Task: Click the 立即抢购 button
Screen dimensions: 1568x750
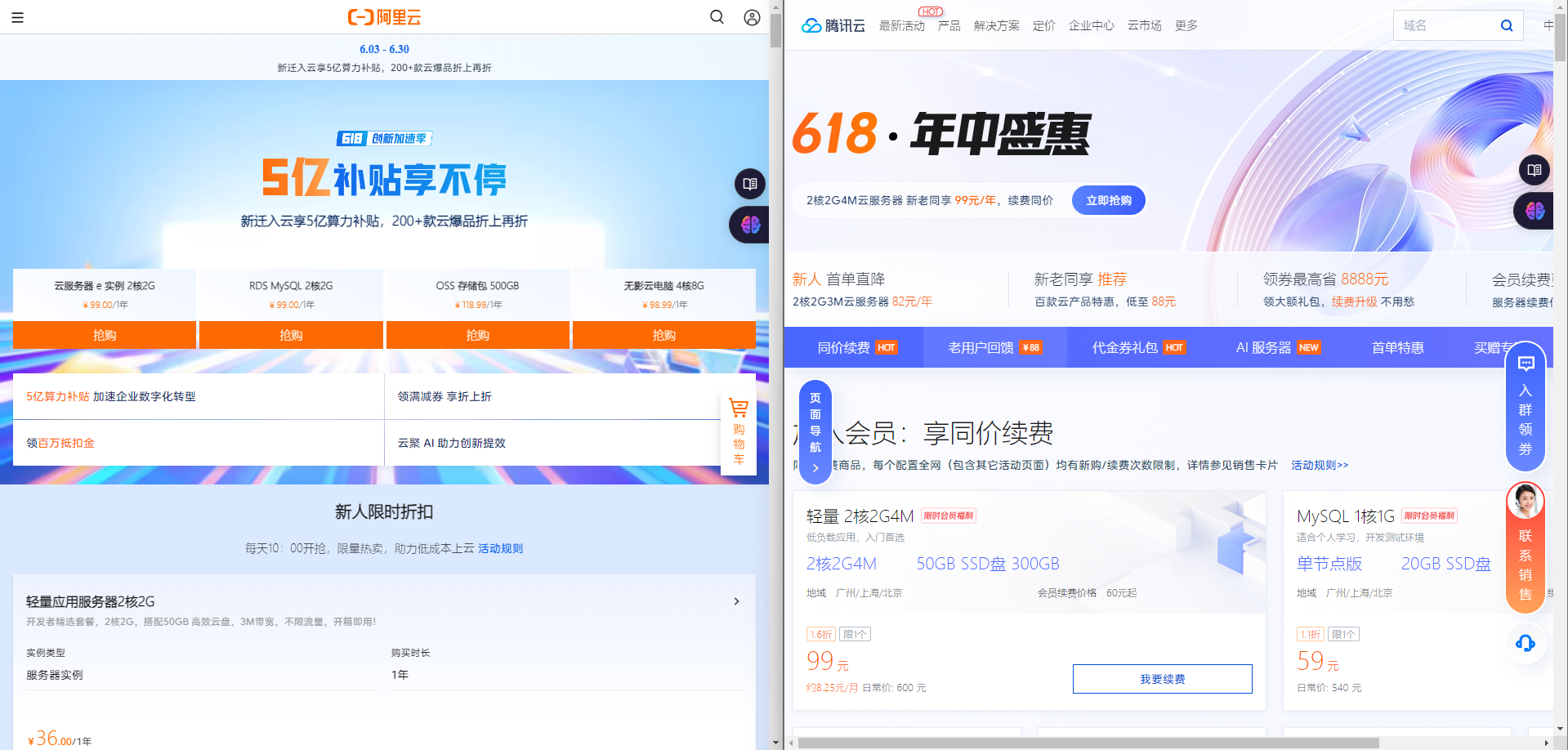Action: [1108, 199]
